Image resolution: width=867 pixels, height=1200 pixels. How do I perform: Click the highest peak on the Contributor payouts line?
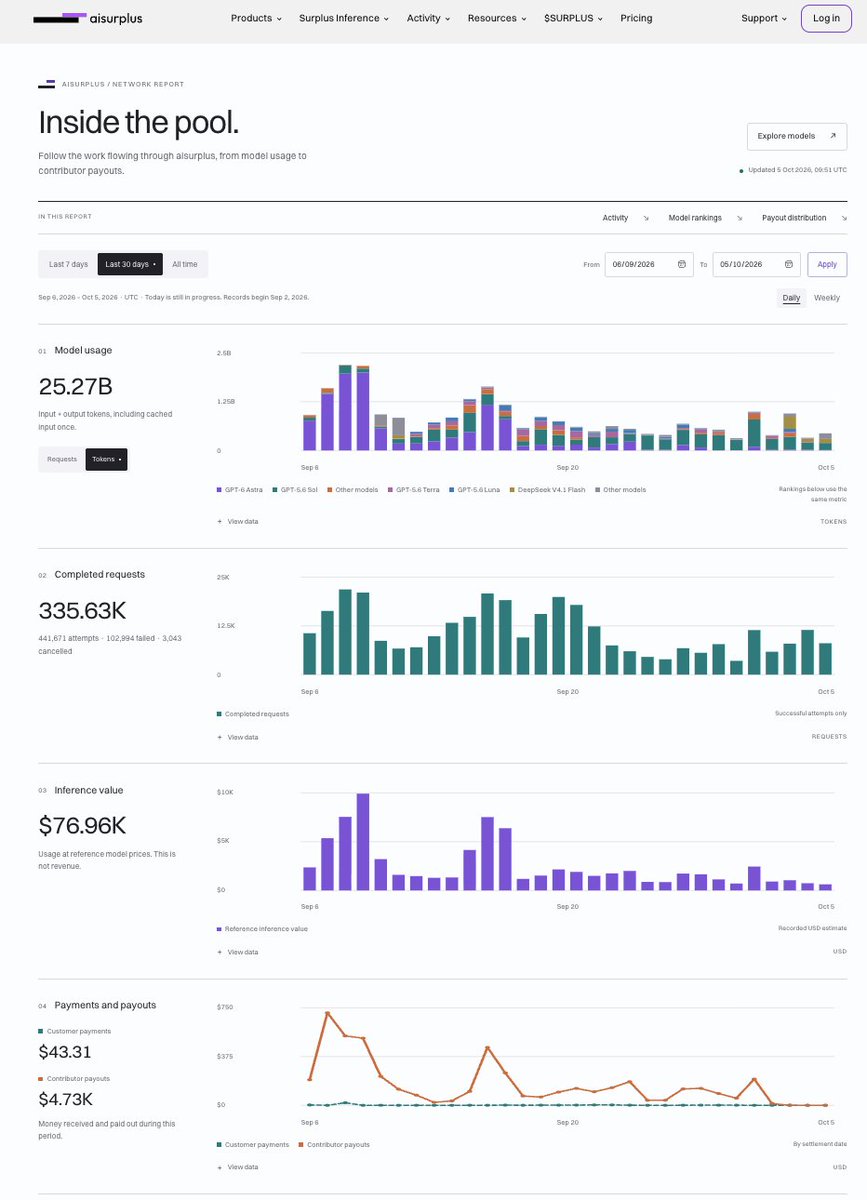(x=327, y=1013)
